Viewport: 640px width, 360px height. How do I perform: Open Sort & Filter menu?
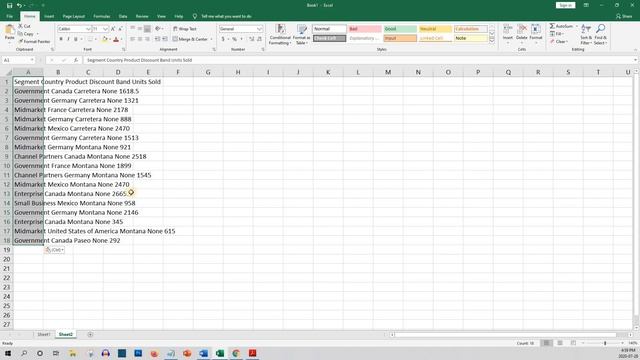point(586,34)
